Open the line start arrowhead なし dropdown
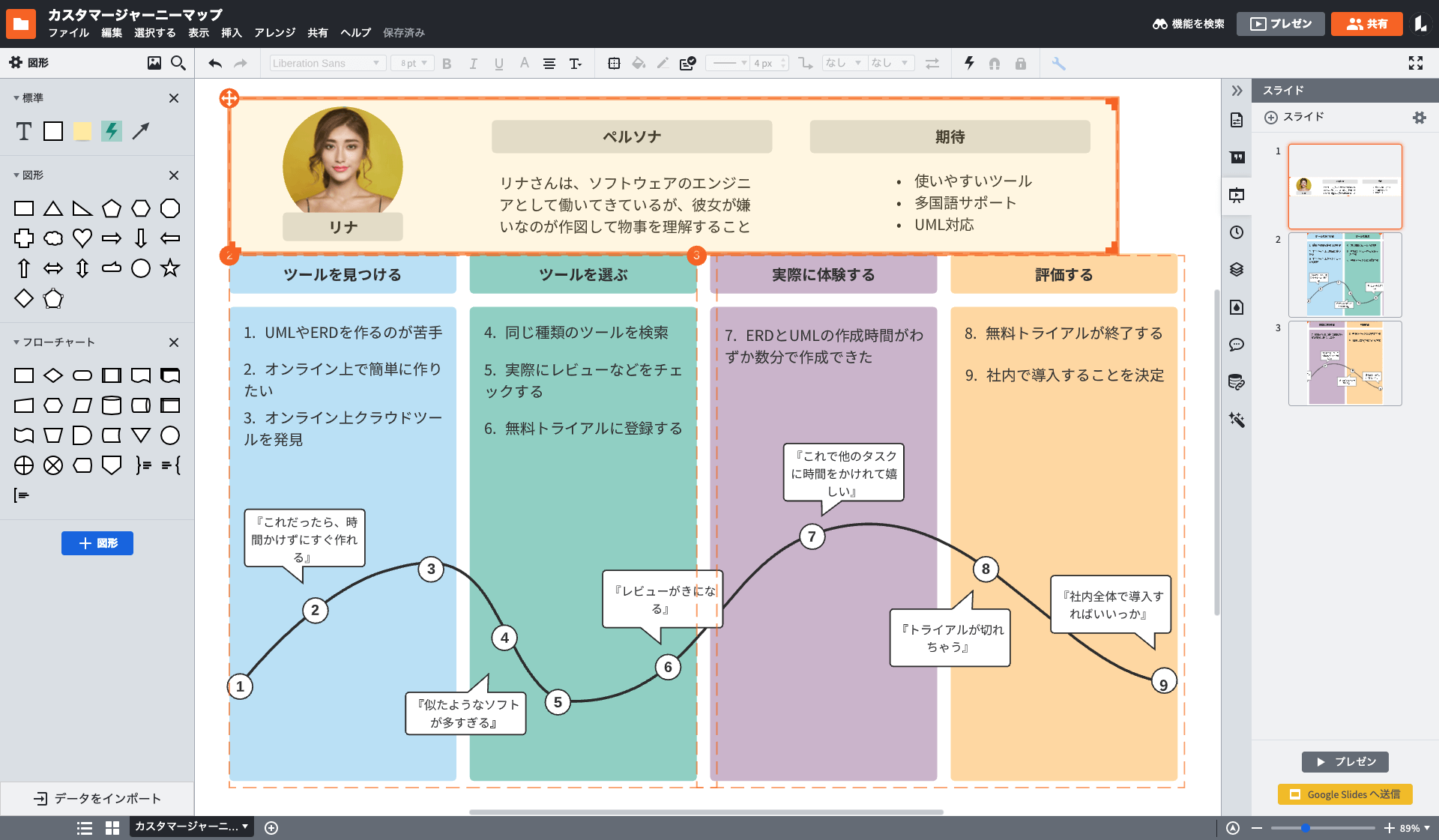 tap(843, 63)
